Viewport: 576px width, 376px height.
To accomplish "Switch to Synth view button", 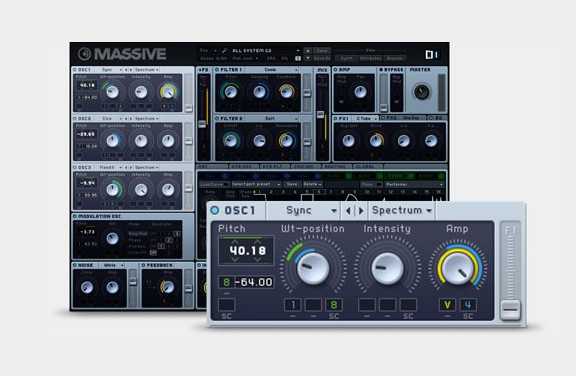I will click(x=346, y=58).
